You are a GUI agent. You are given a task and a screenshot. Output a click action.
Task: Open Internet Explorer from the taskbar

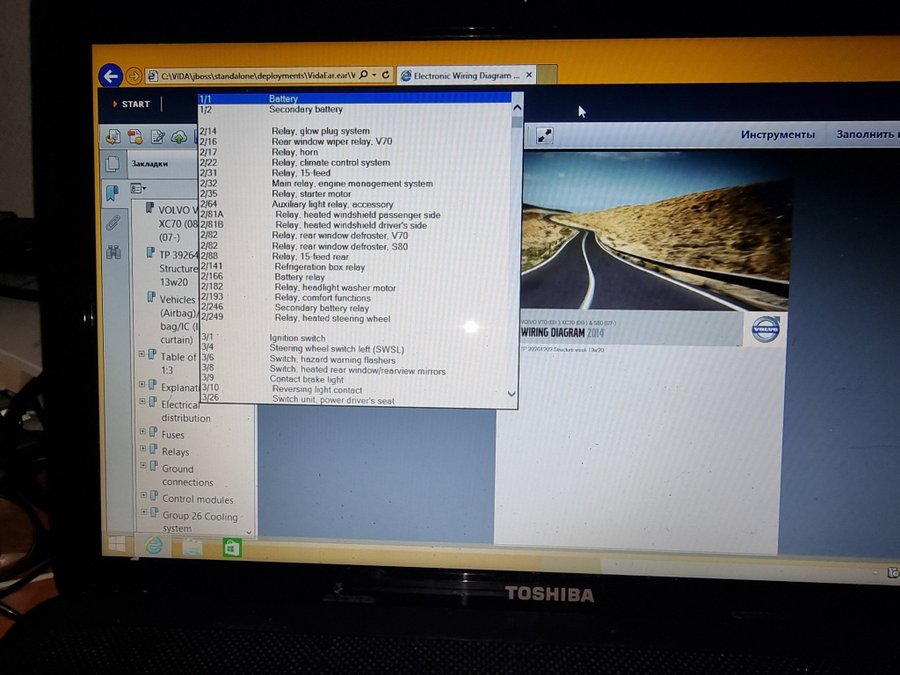coord(154,546)
